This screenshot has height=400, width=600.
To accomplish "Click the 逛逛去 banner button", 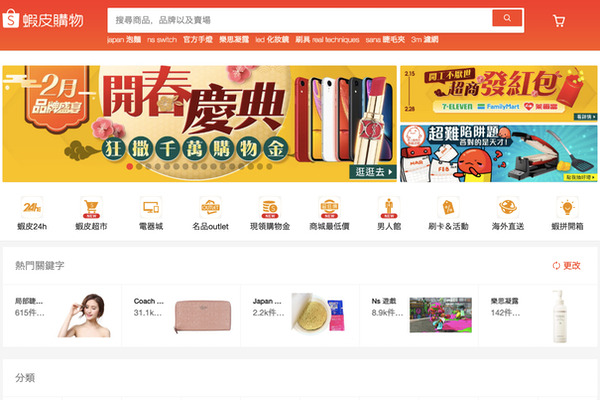I will click(373, 172).
